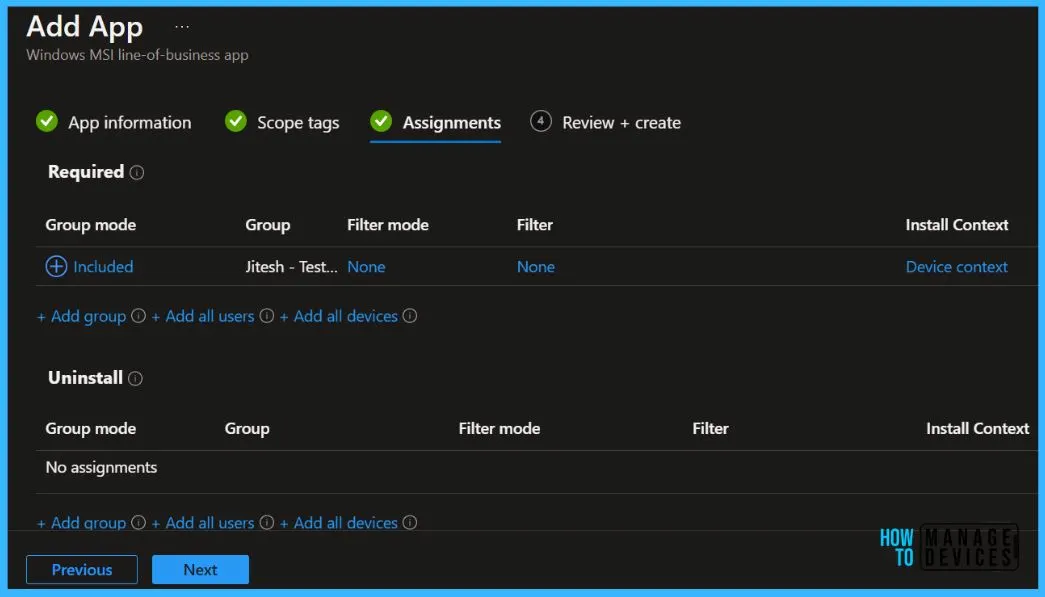Click the info icon beside Uninstall heading
This screenshot has height=597, width=1045.
pos(136,378)
